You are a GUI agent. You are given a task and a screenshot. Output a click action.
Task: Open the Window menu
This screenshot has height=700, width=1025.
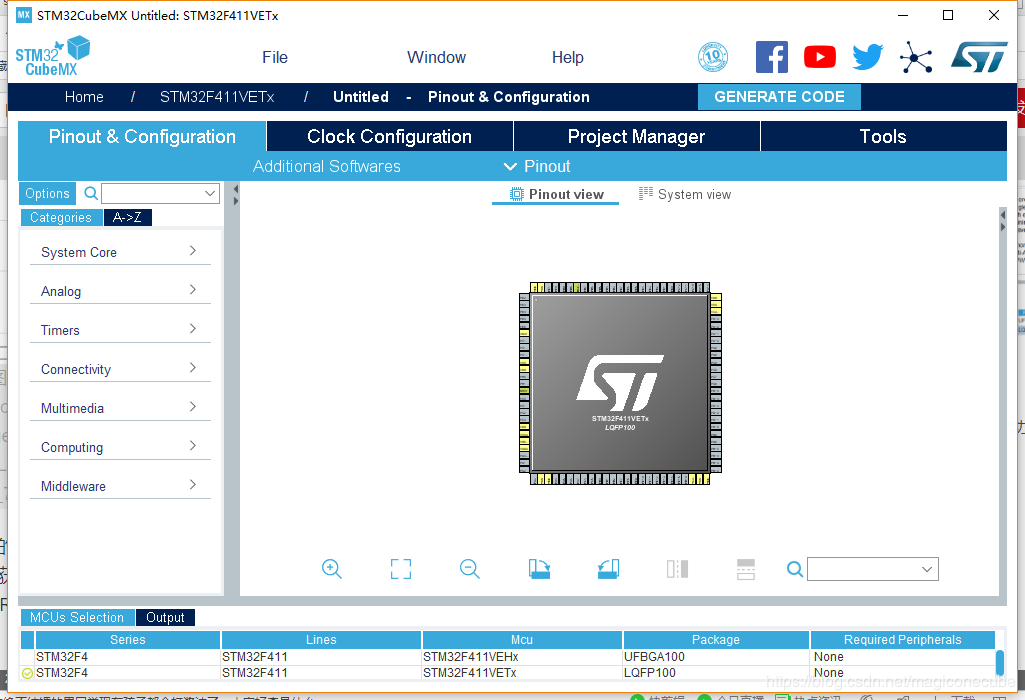point(436,58)
